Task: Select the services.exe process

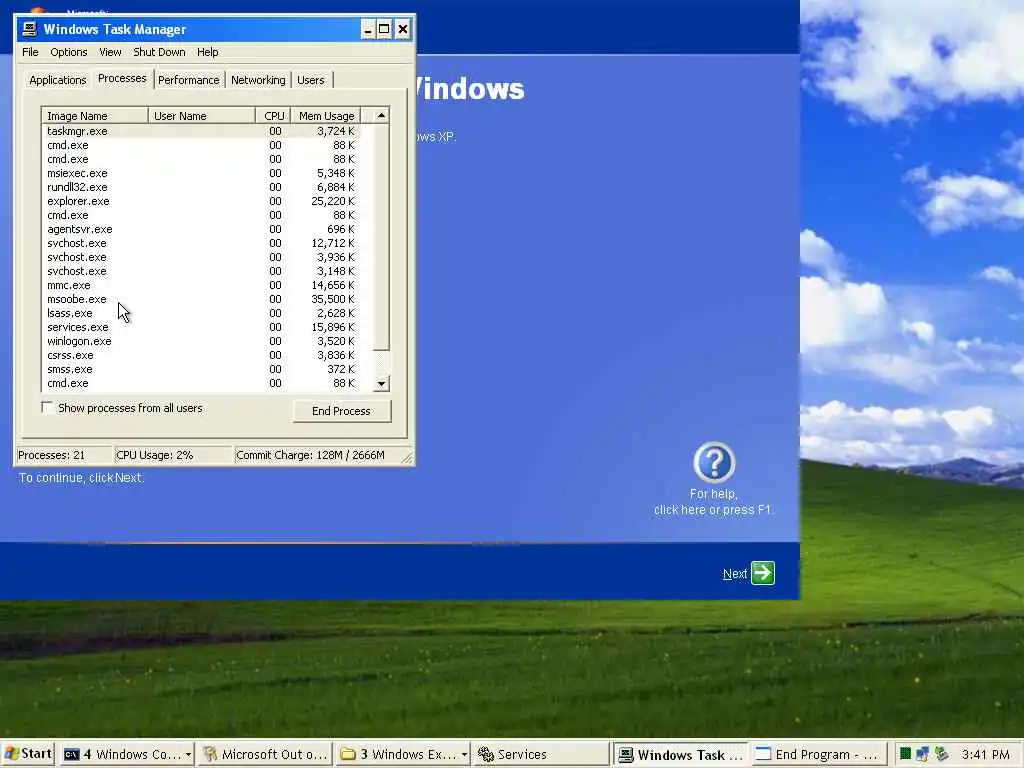Action: coord(201,327)
